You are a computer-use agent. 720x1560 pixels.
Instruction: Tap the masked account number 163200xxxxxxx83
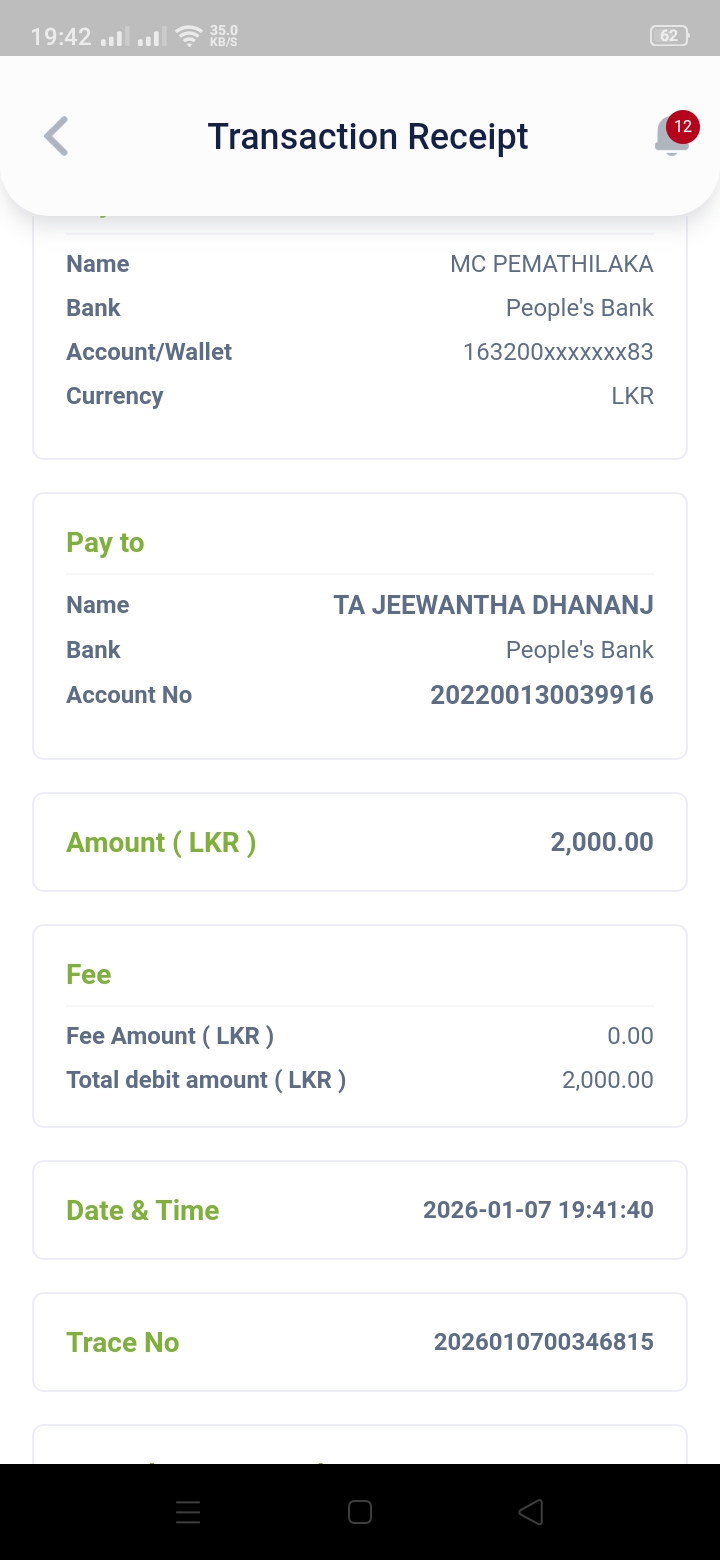pos(558,352)
